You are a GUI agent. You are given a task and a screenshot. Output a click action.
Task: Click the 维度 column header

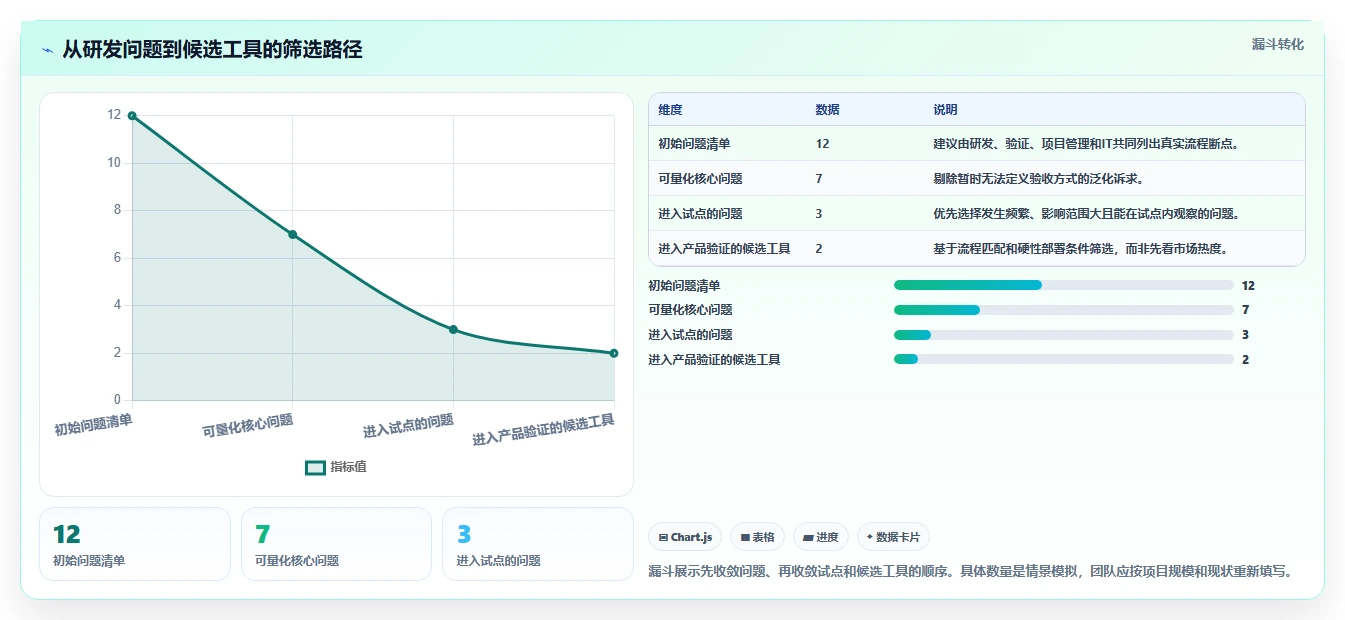tap(670, 110)
